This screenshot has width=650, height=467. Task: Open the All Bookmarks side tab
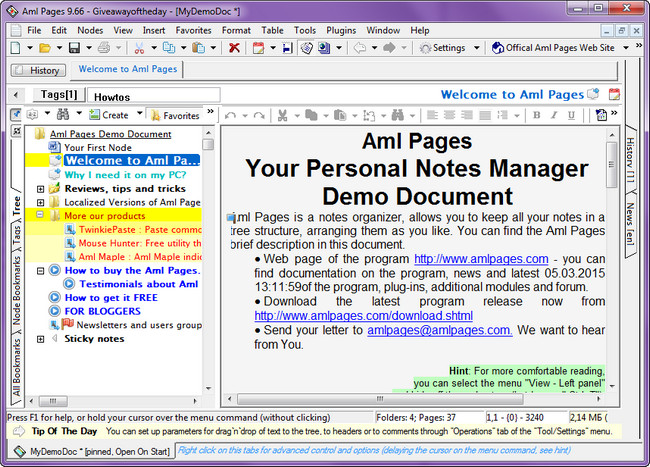coord(16,367)
